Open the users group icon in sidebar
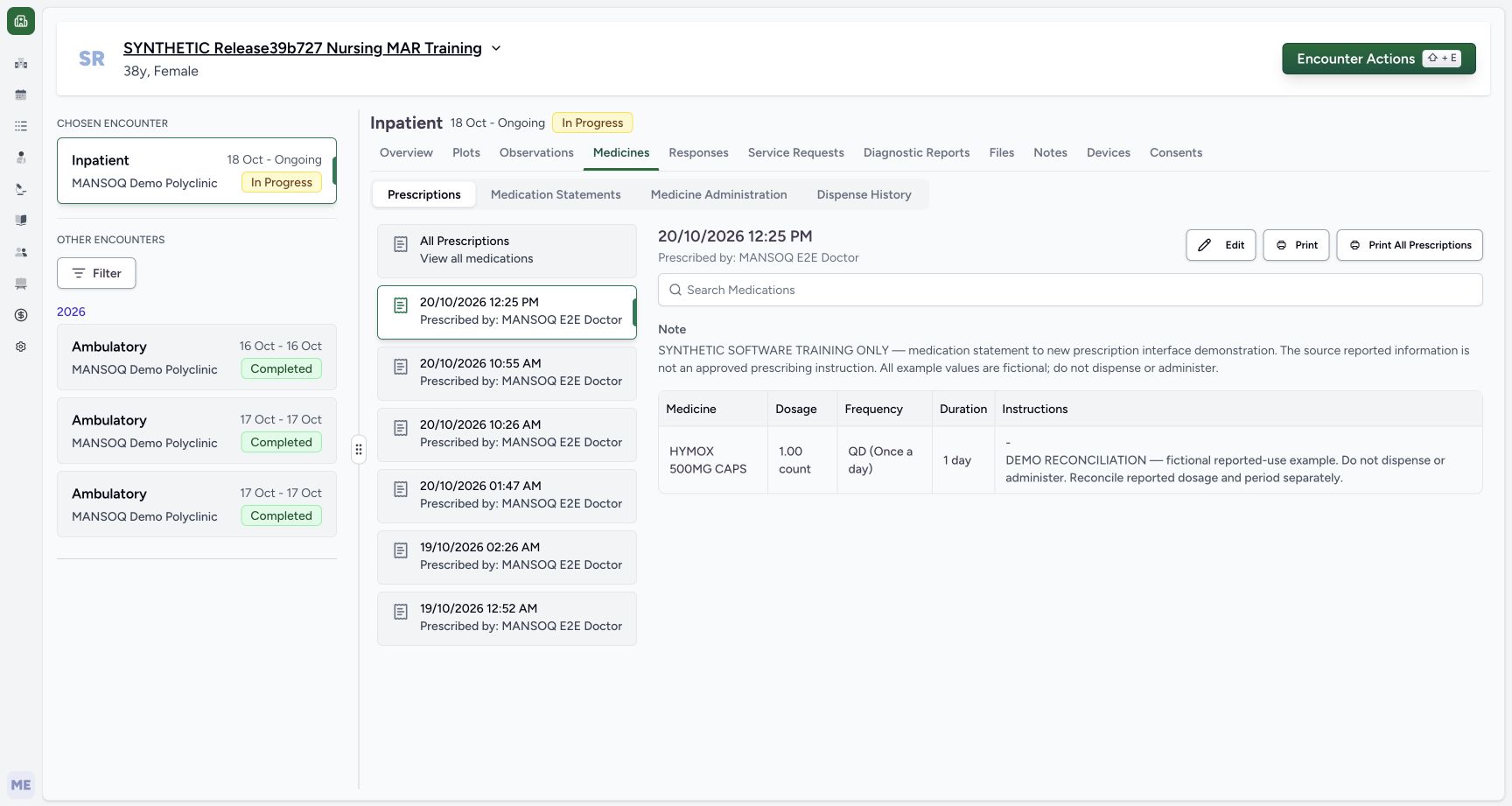The image size is (1512, 806). coord(21,252)
